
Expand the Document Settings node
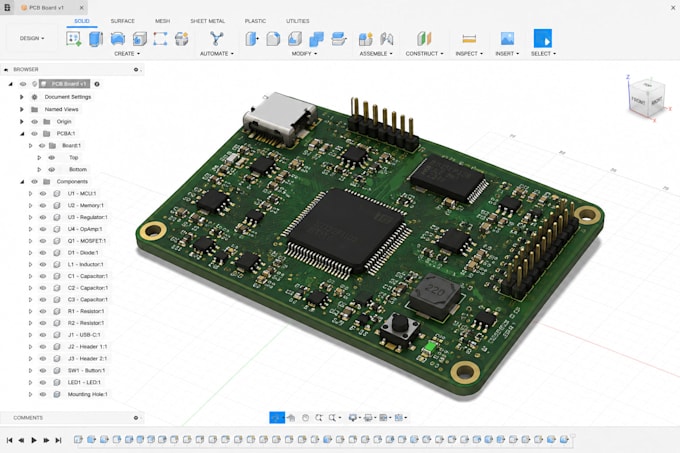[22, 97]
